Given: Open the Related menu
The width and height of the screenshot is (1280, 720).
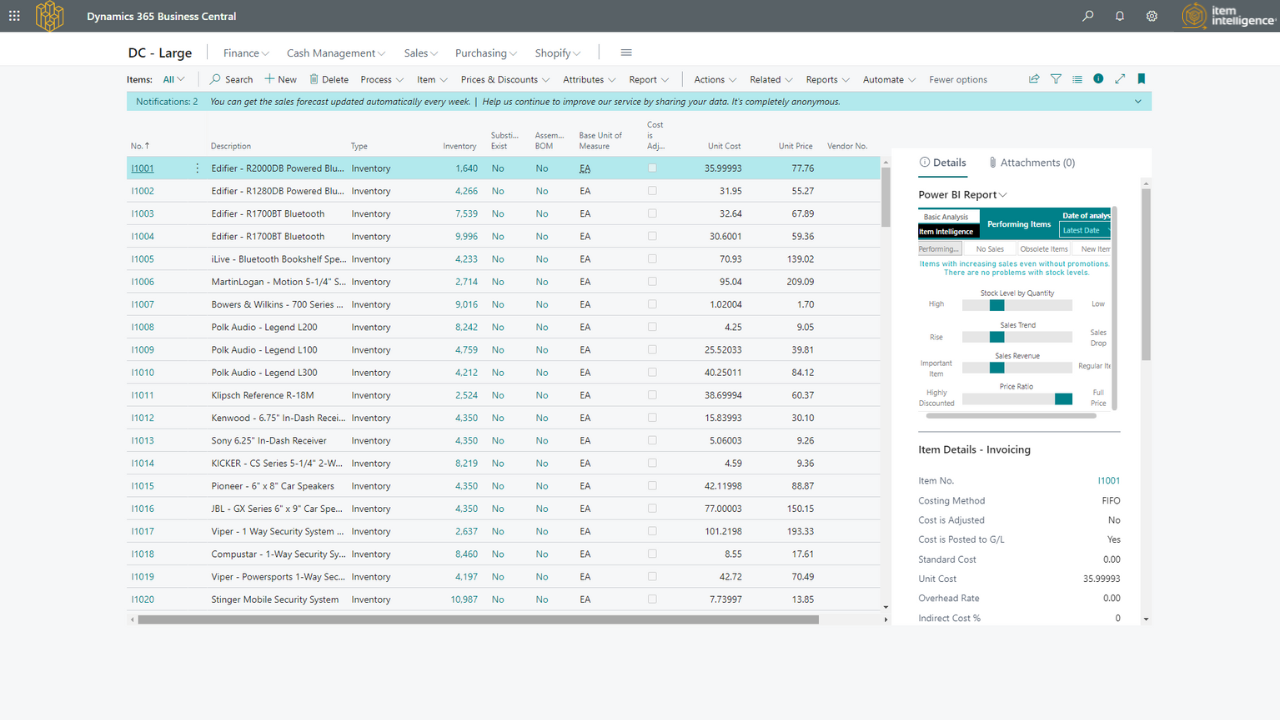Looking at the screenshot, I should 771,80.
